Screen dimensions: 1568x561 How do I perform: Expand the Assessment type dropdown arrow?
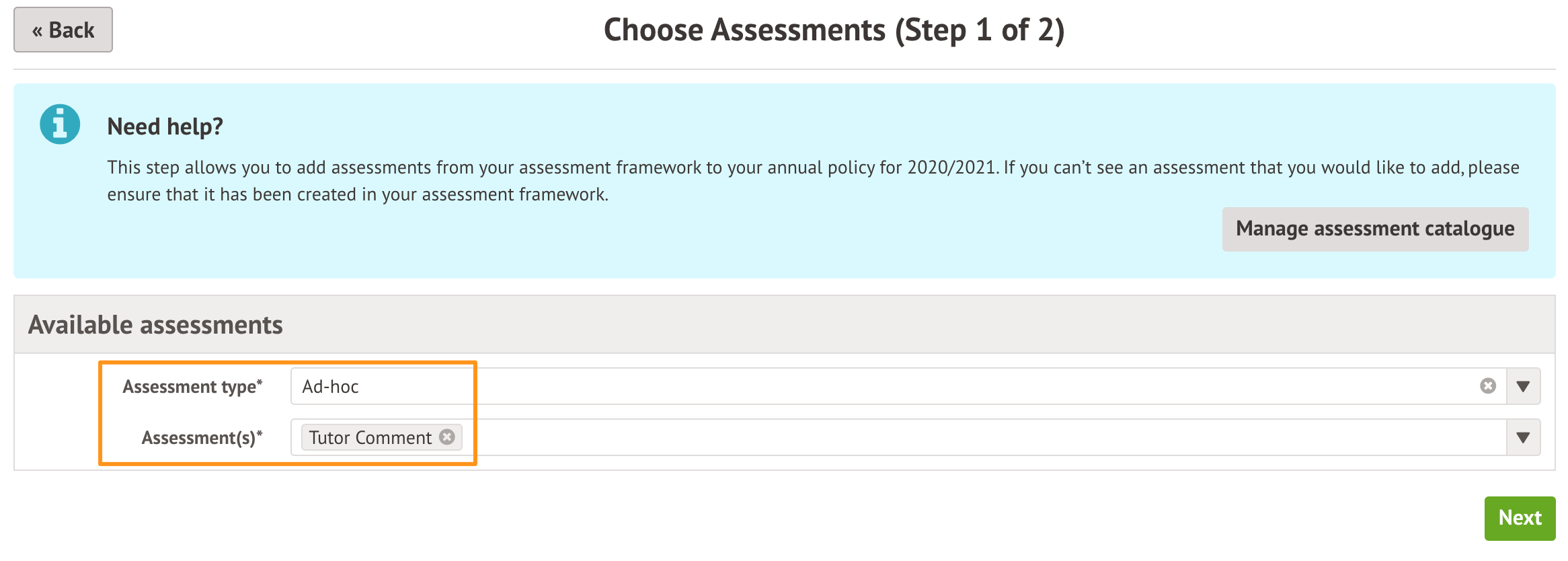pos(1523,386)
